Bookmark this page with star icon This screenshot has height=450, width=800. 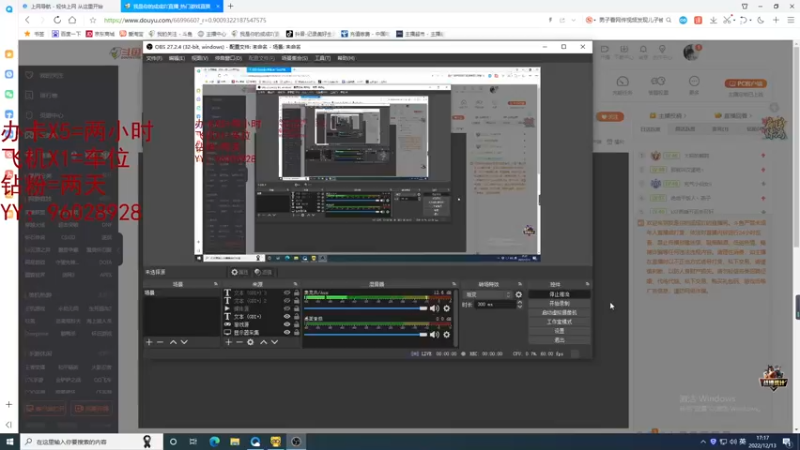click(x=92, y=20)
